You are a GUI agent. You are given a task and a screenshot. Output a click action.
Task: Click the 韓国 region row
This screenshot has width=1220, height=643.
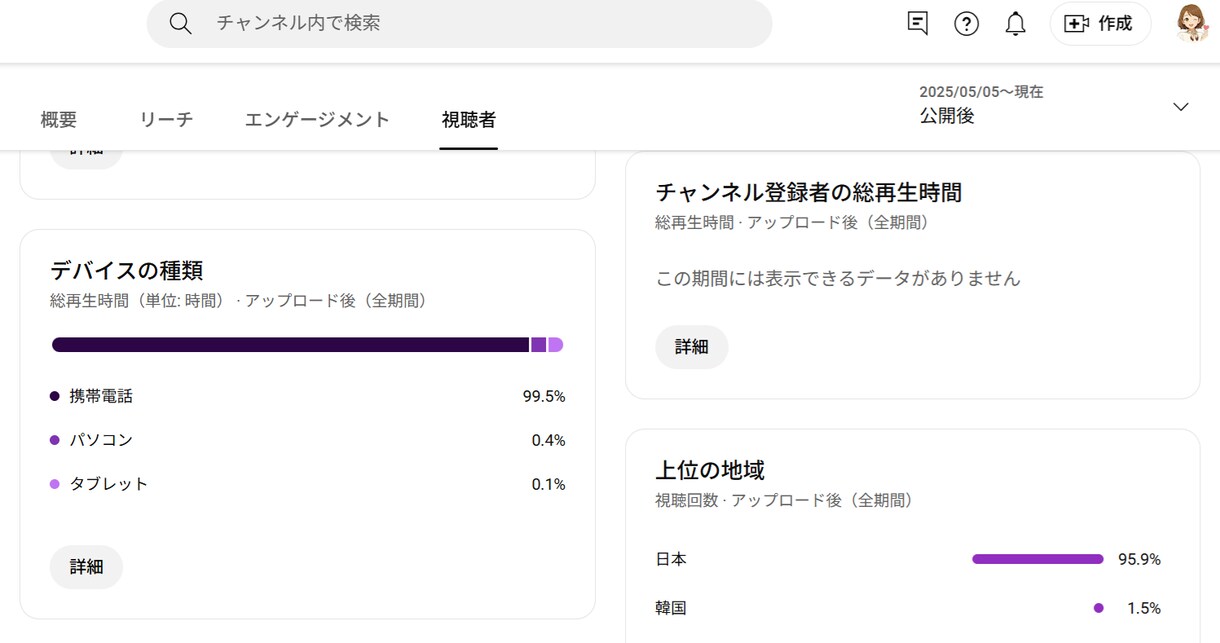(908, 607)
